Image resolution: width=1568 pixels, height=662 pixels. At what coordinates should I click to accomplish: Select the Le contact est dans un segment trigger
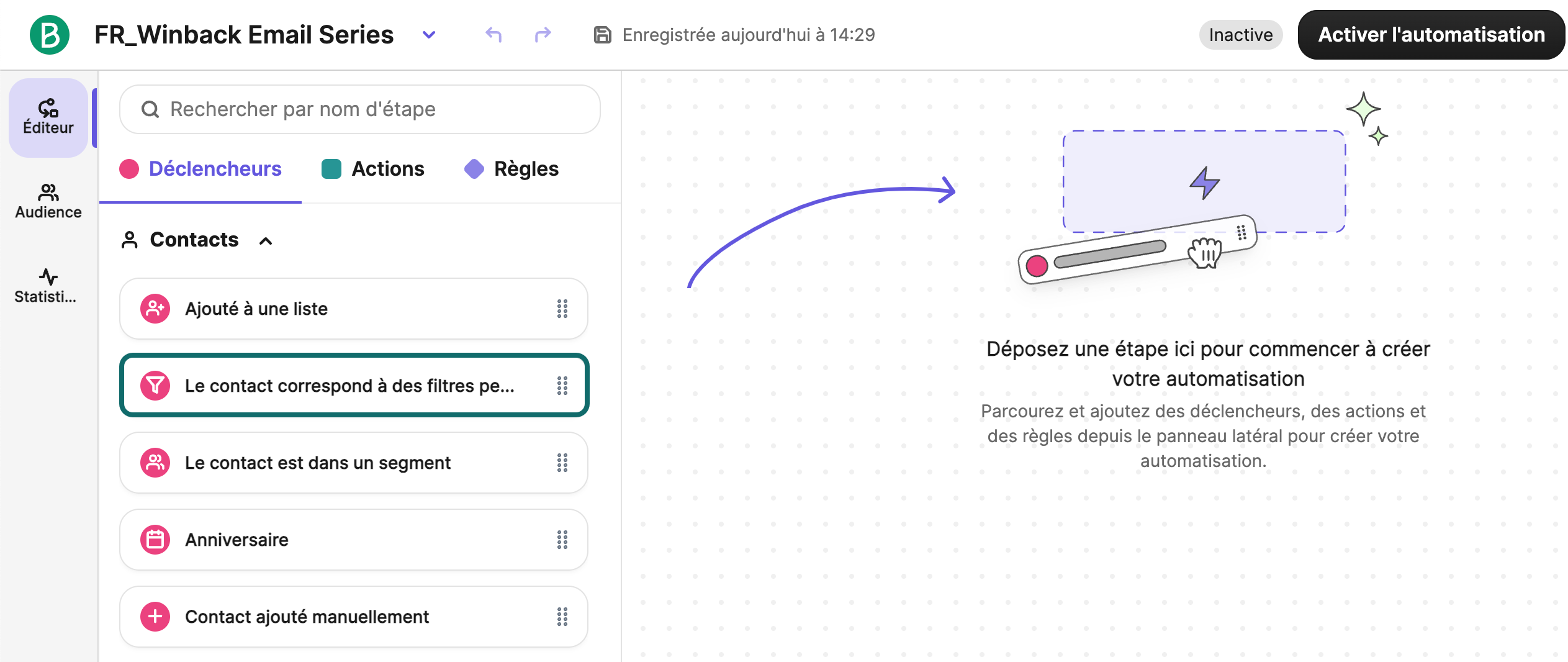coord(354,463)
